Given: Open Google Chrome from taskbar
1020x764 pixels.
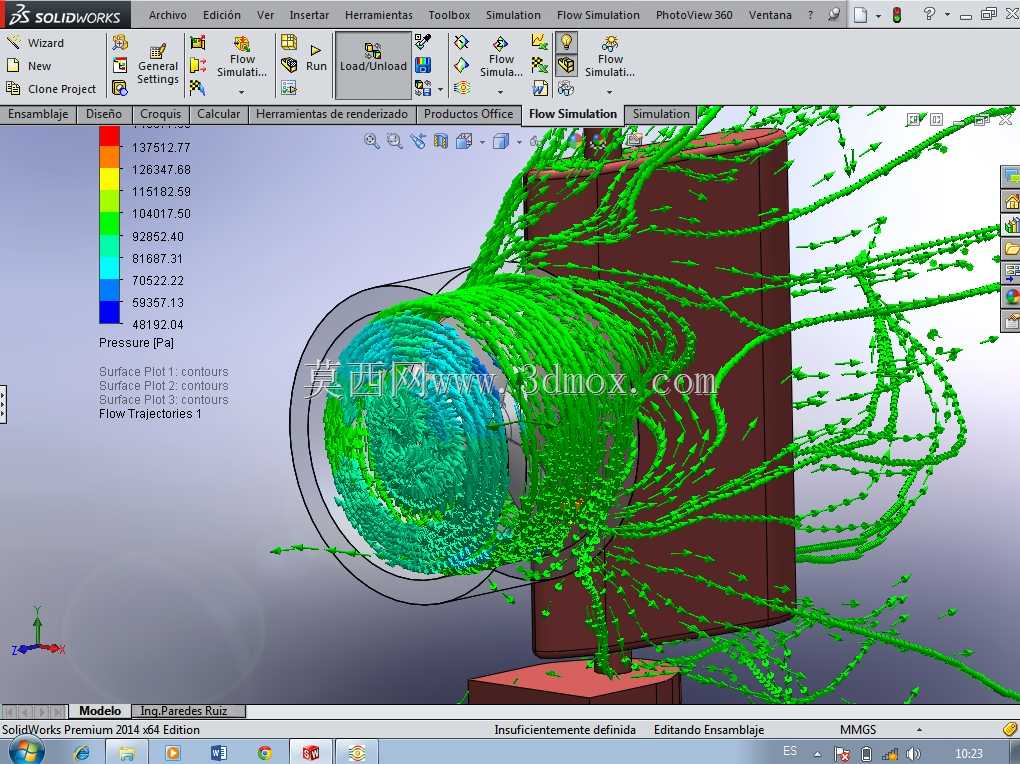Looking at the screenshot, I should (265, 753).
